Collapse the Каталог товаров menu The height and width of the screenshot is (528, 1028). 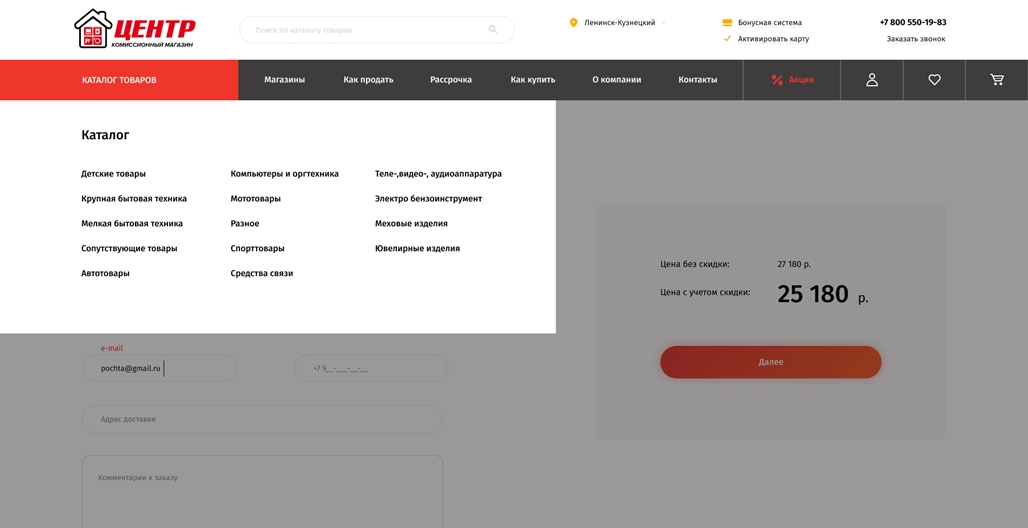point(119,80)
